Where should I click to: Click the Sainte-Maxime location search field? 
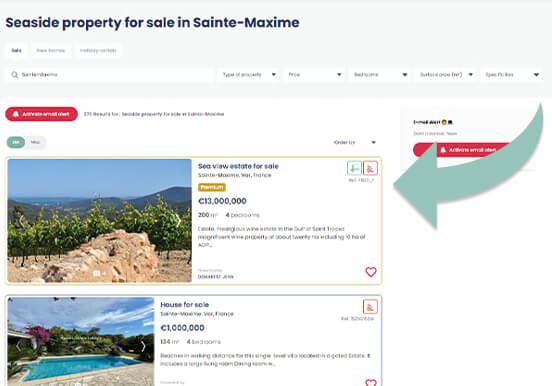point(110,75)
